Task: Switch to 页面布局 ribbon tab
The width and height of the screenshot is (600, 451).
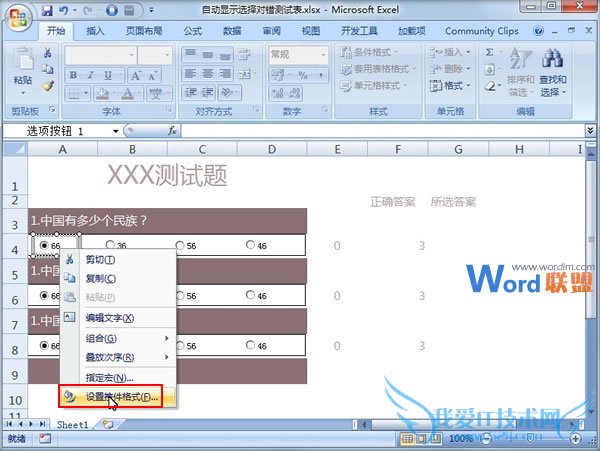Action: pyautogui.click(x=144, y=31)
